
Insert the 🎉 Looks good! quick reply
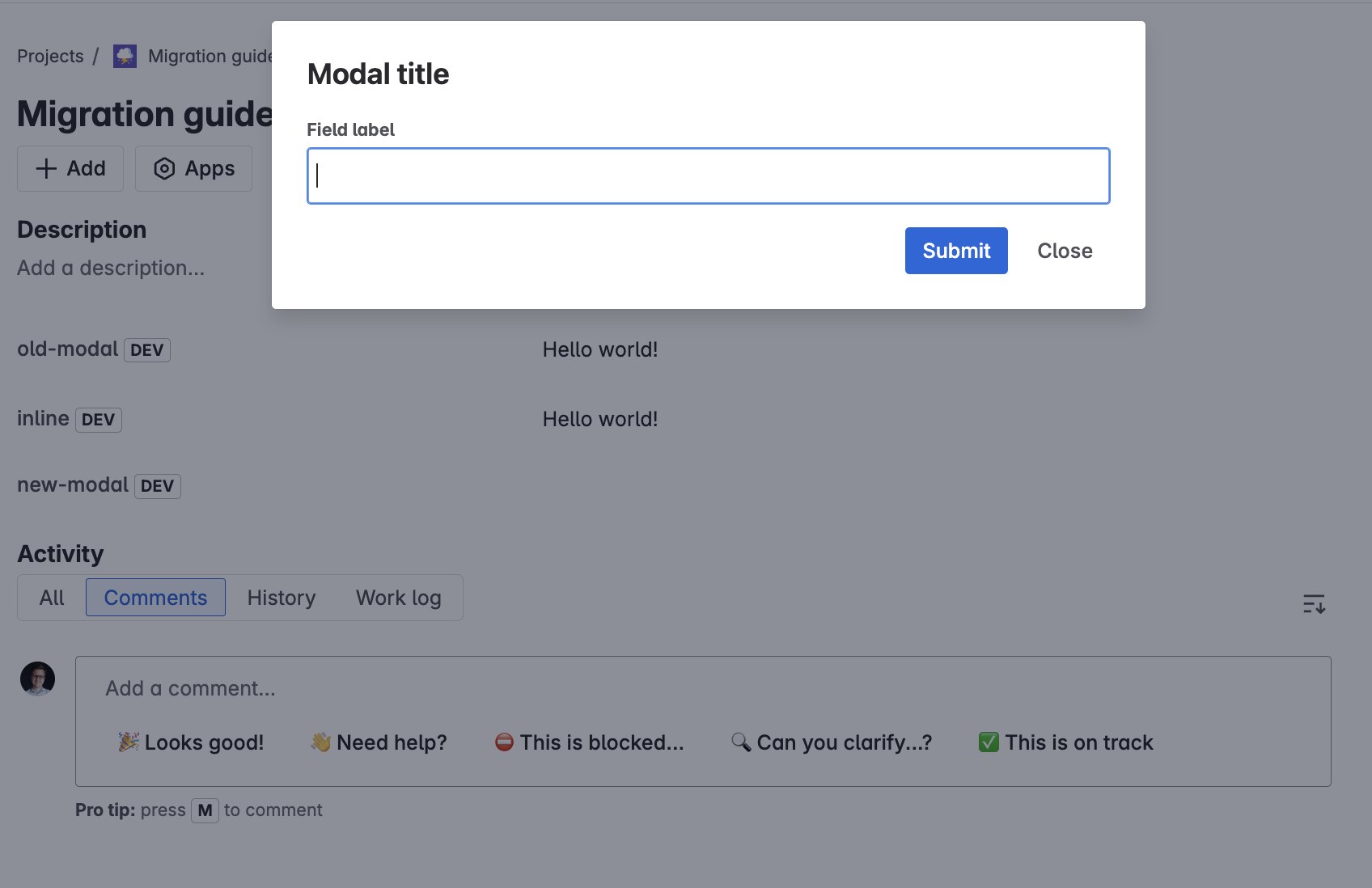191,742
